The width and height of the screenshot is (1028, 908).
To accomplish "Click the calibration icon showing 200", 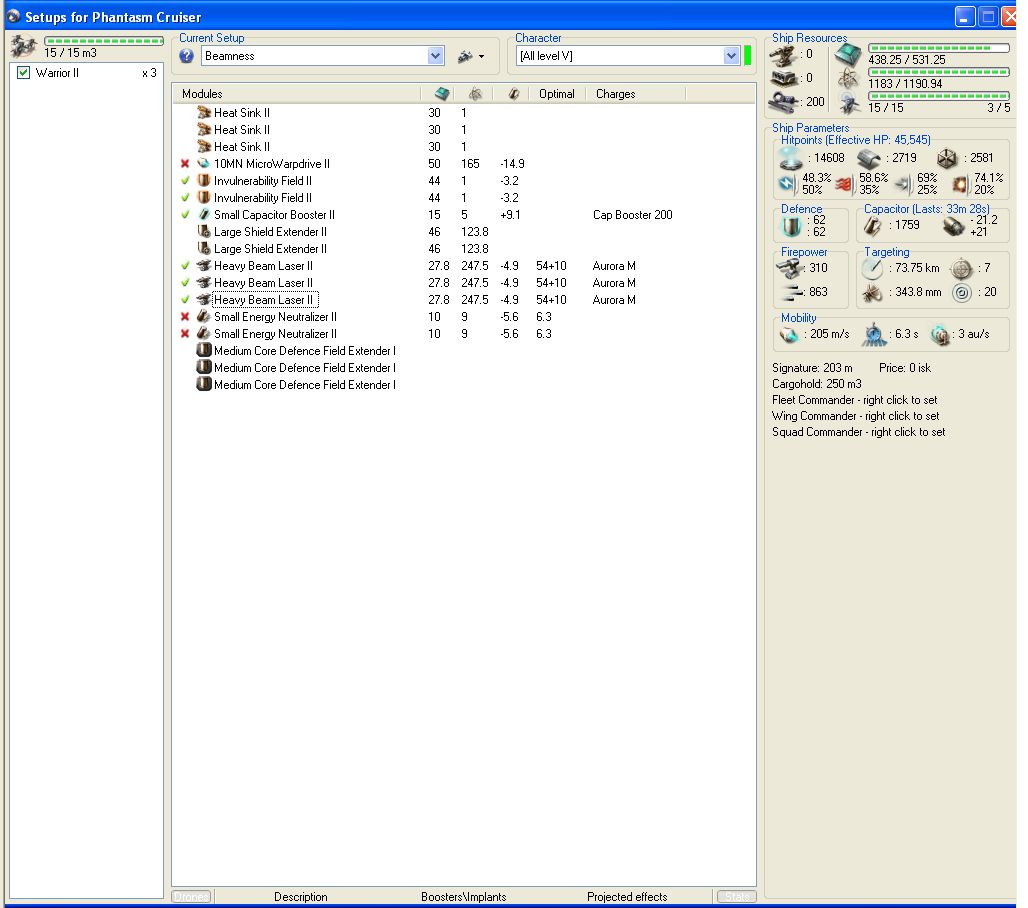I will click(783, 102).
